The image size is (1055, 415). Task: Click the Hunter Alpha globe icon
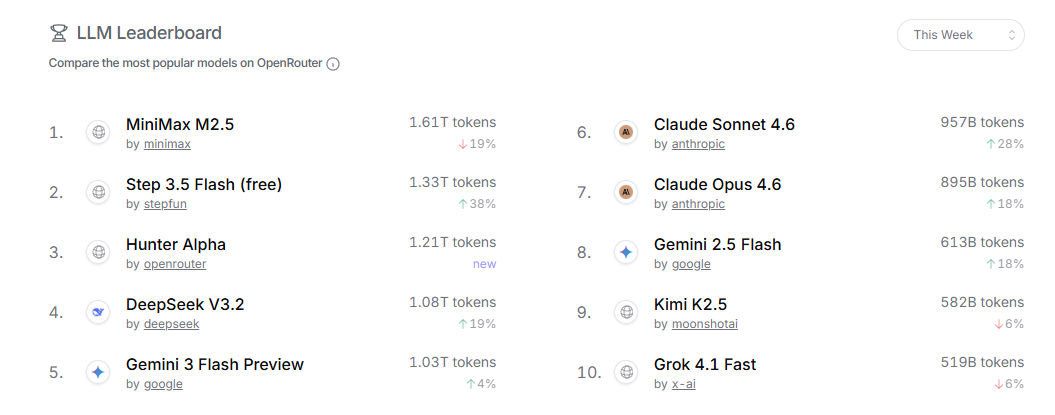[x=98, y=252]
